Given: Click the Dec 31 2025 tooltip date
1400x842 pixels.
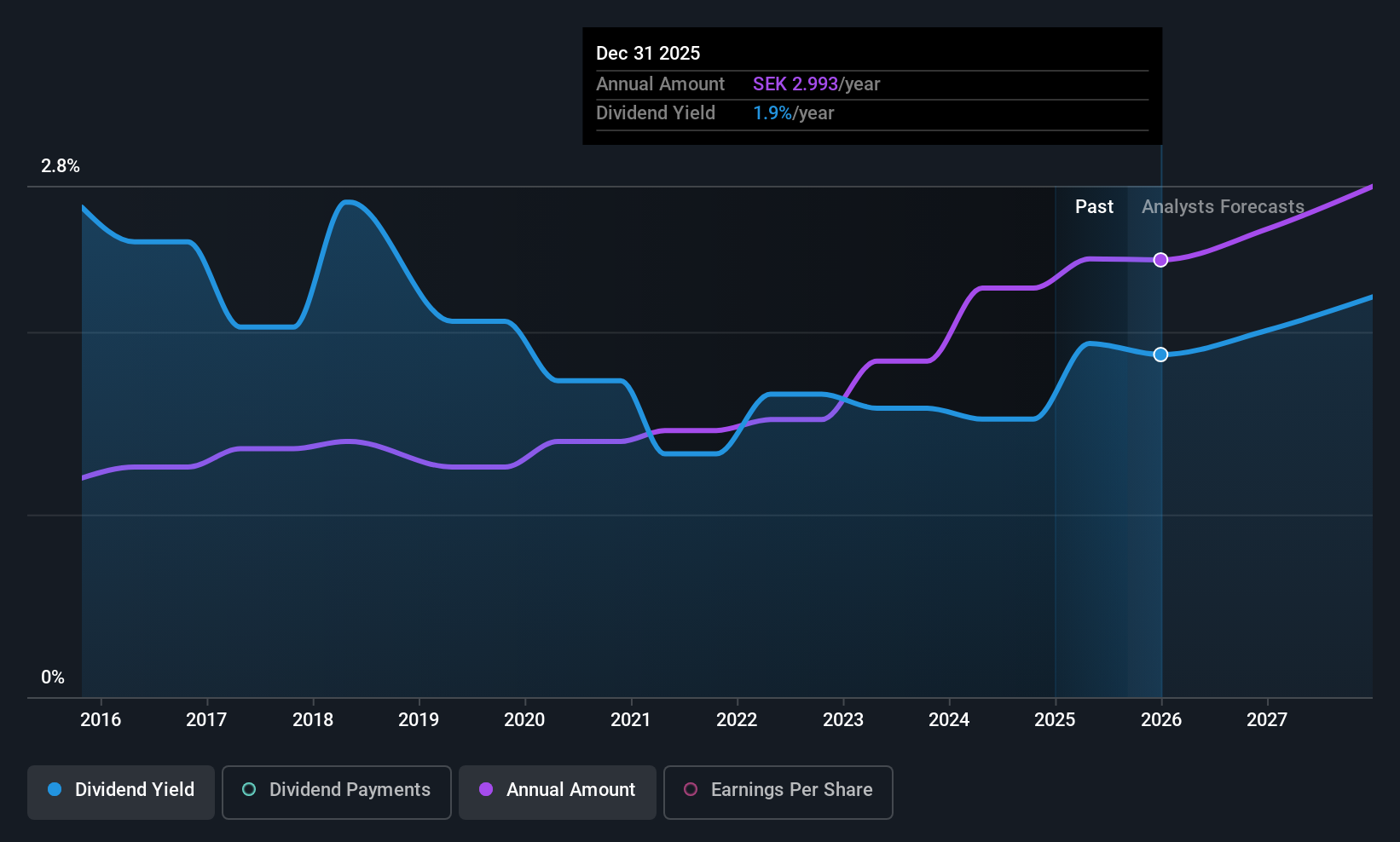Looking at the screenshot, I should point(648,54).
